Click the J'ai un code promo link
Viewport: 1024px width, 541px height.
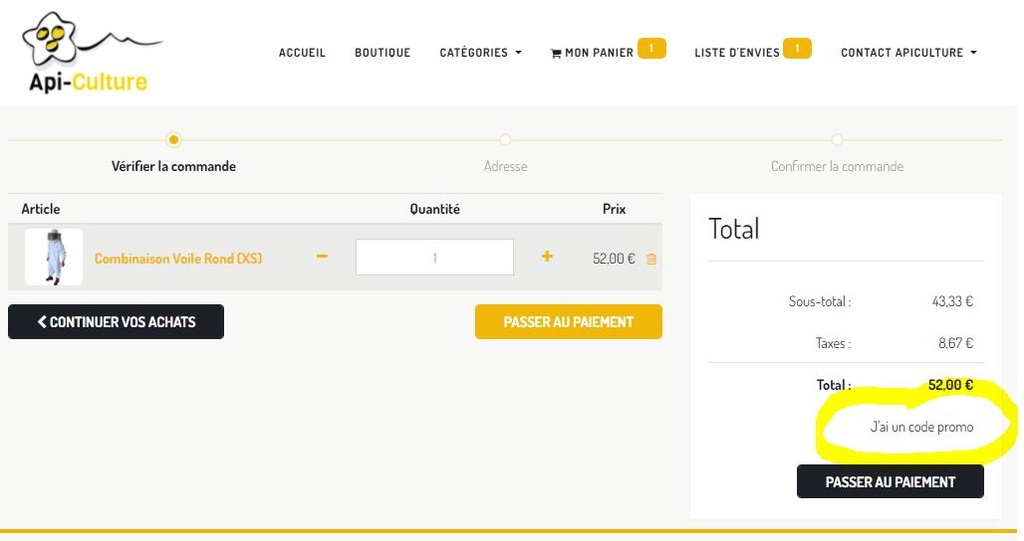[x=921, y=427]
